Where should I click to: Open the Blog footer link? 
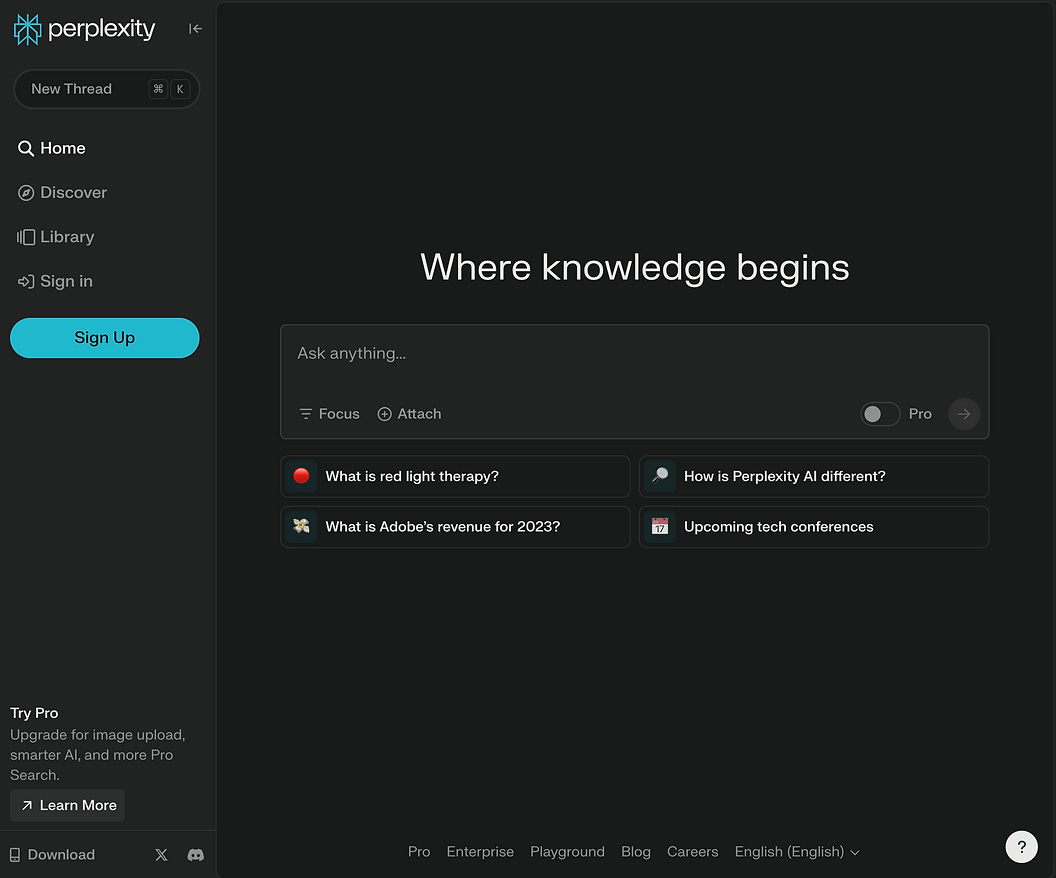tap(636, 852)
